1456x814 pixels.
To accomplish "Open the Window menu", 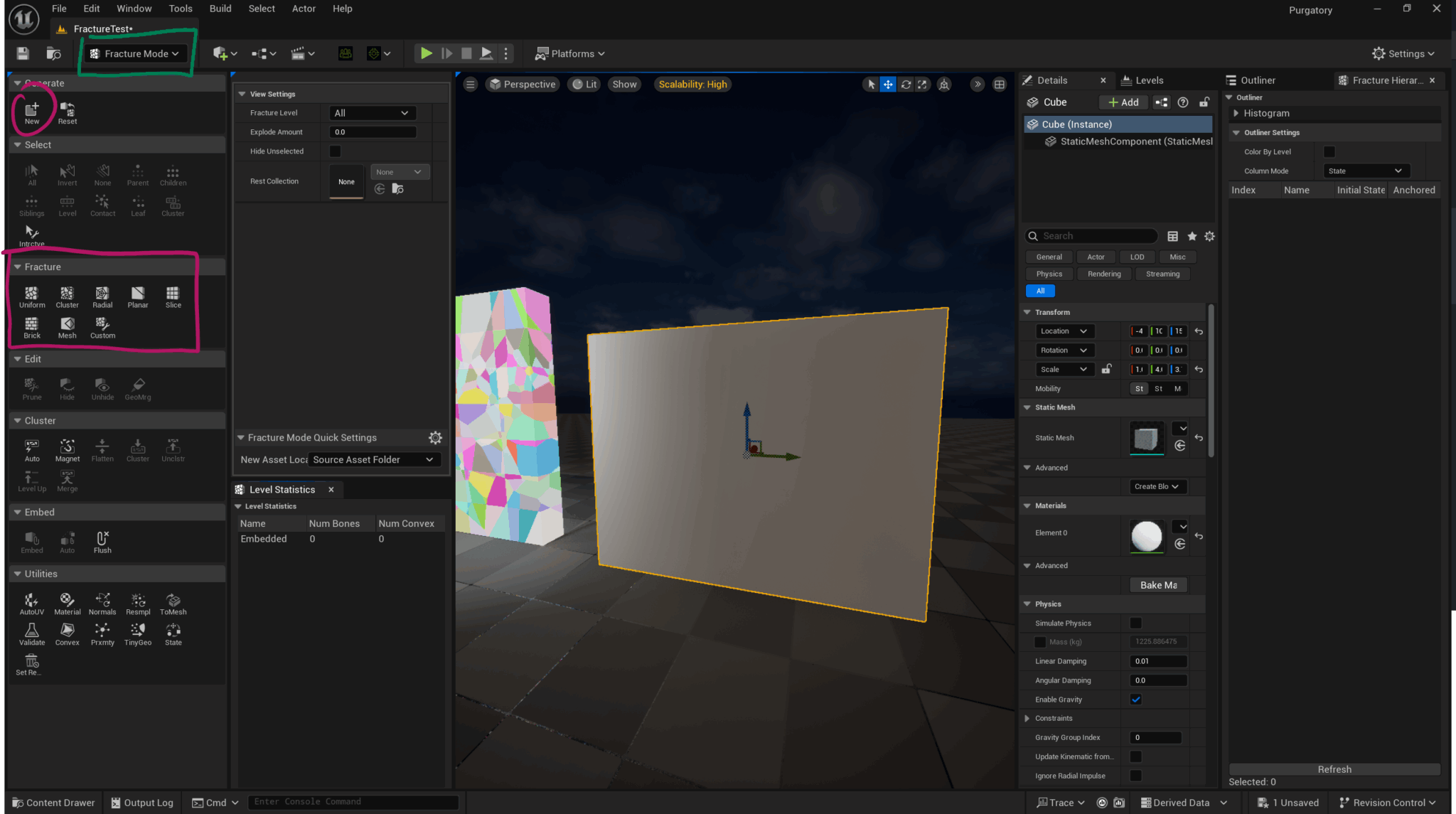I will (x=134, y=9).
